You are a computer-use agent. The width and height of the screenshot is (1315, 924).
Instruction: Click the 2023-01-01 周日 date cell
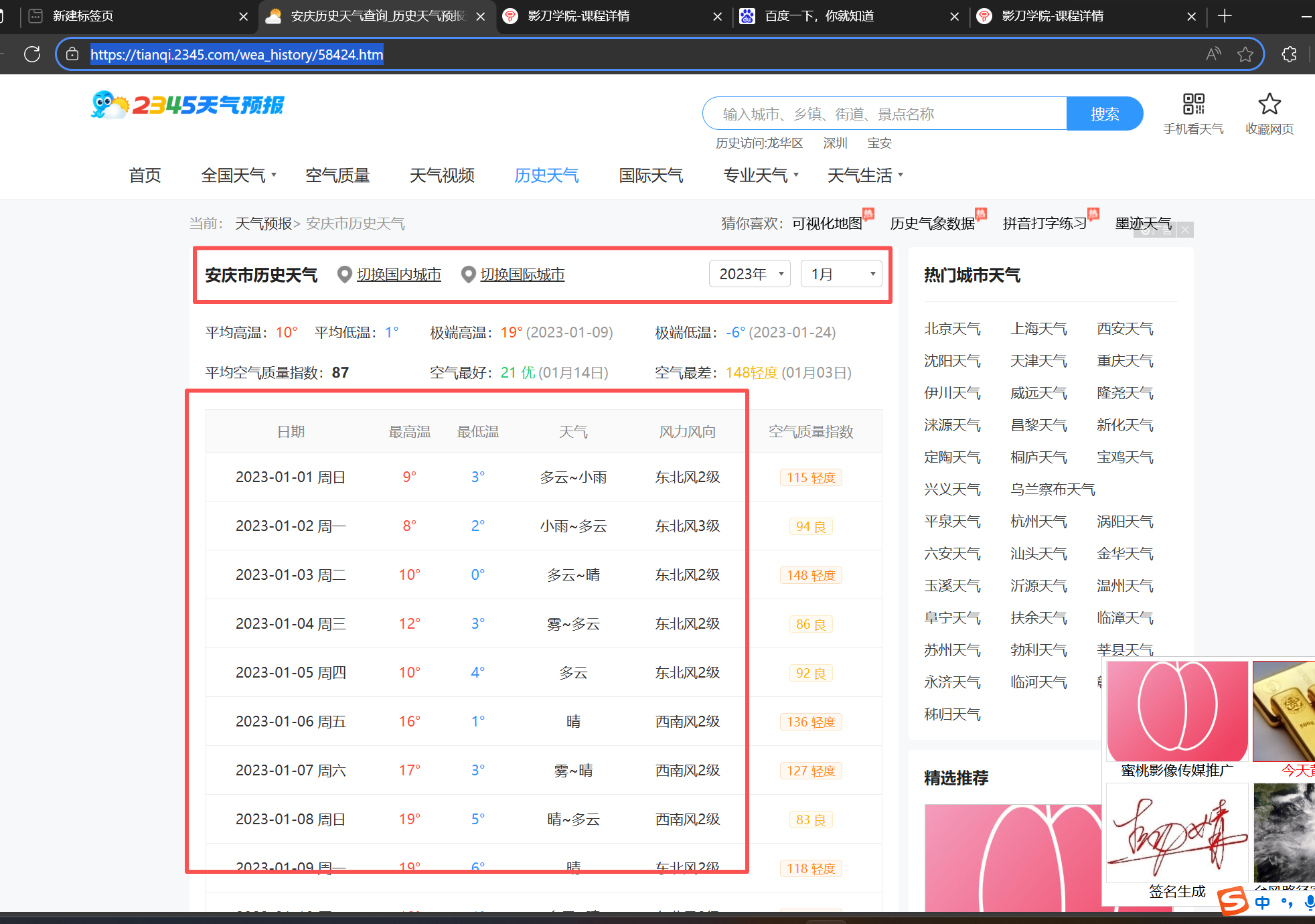click(x=291, y=477)
